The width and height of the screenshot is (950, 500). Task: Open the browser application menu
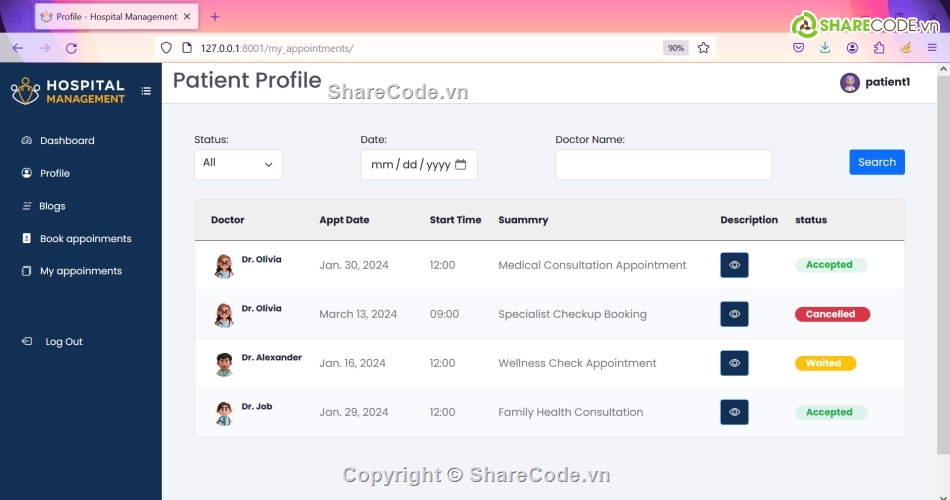coord(933,48)
